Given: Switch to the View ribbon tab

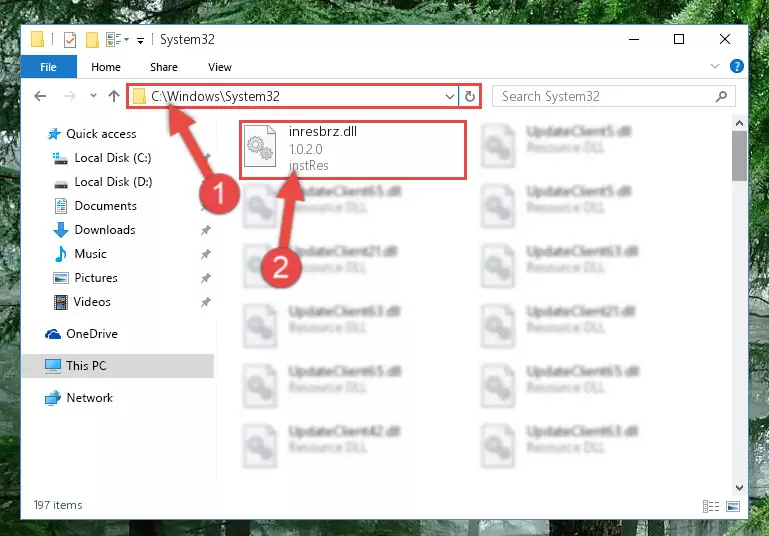Looking at the screenshot, I should click(220, 67).
